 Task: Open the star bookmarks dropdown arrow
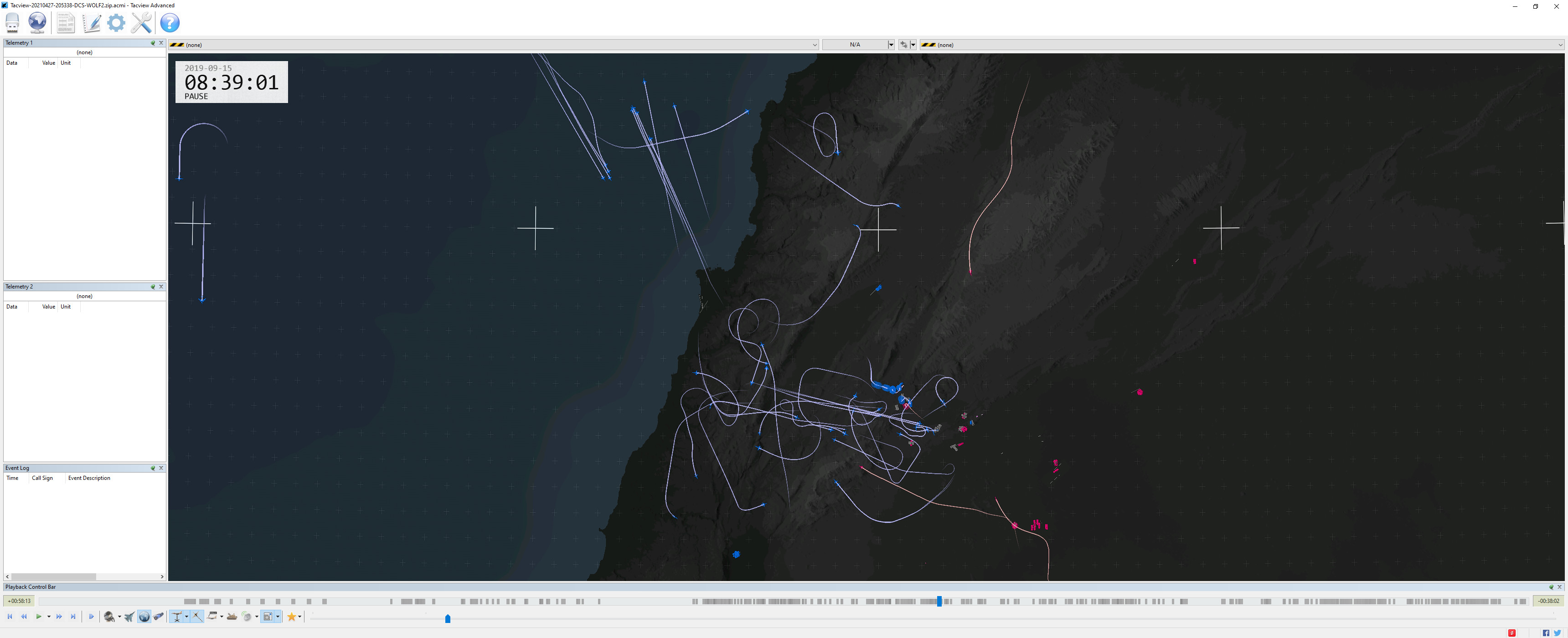pyautogui.click(x=299, y=617)
